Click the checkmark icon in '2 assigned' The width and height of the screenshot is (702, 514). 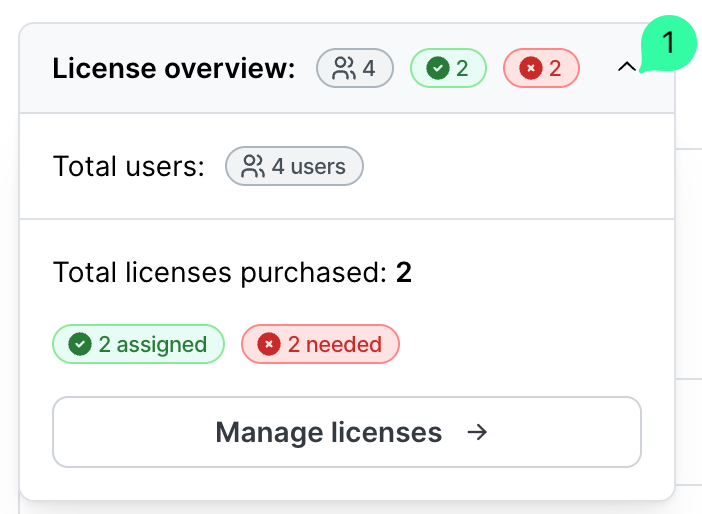click(79, 344)
